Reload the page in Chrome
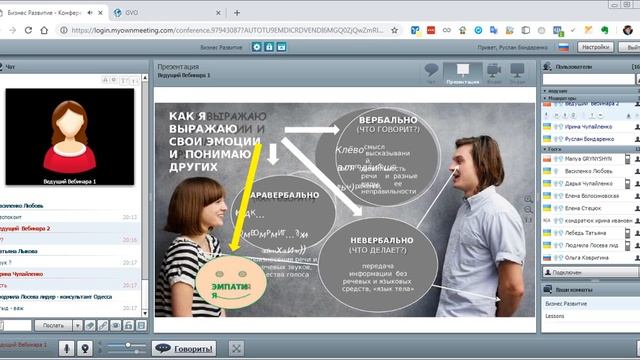 point(28,30)
